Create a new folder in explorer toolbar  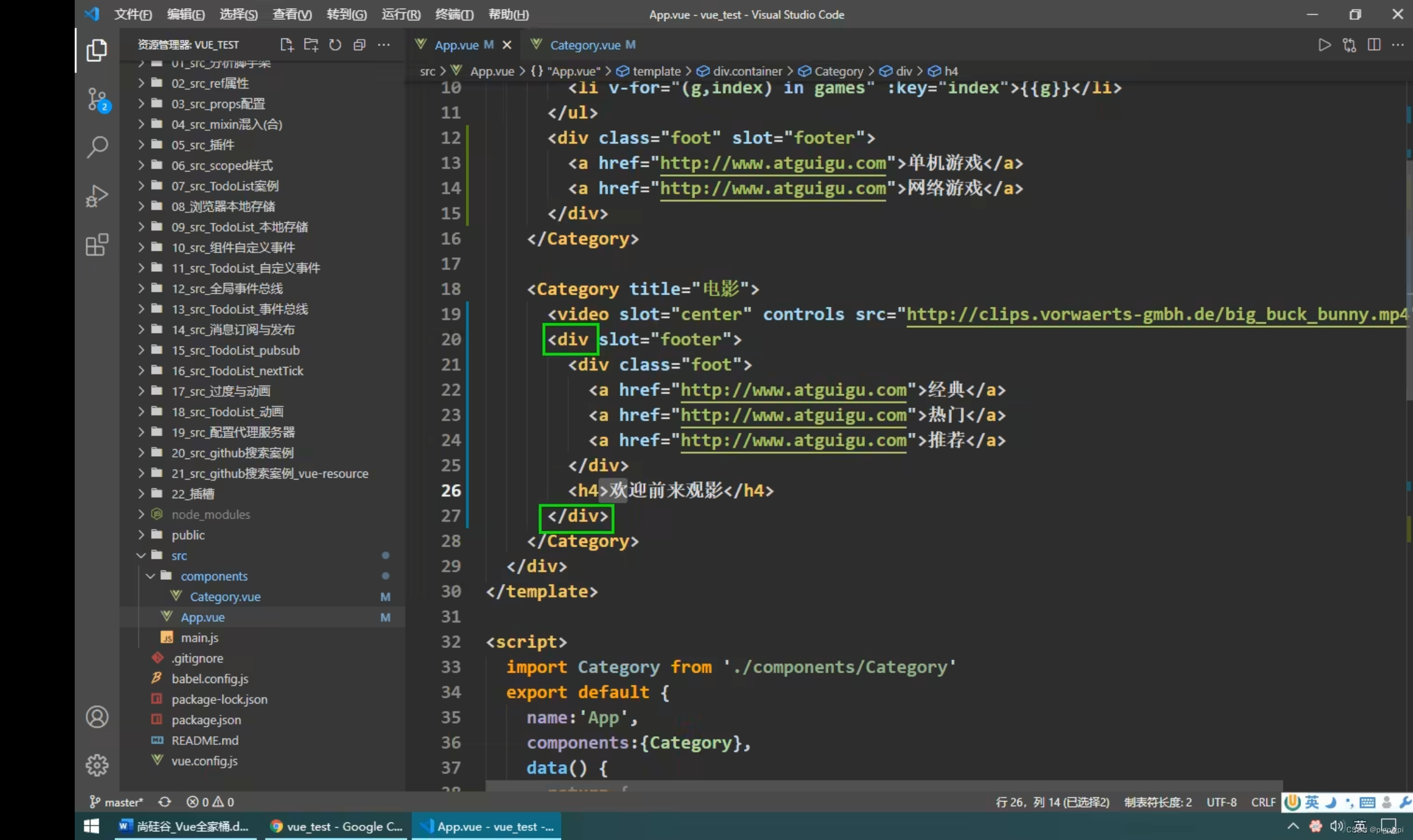(x=311, y=45)
